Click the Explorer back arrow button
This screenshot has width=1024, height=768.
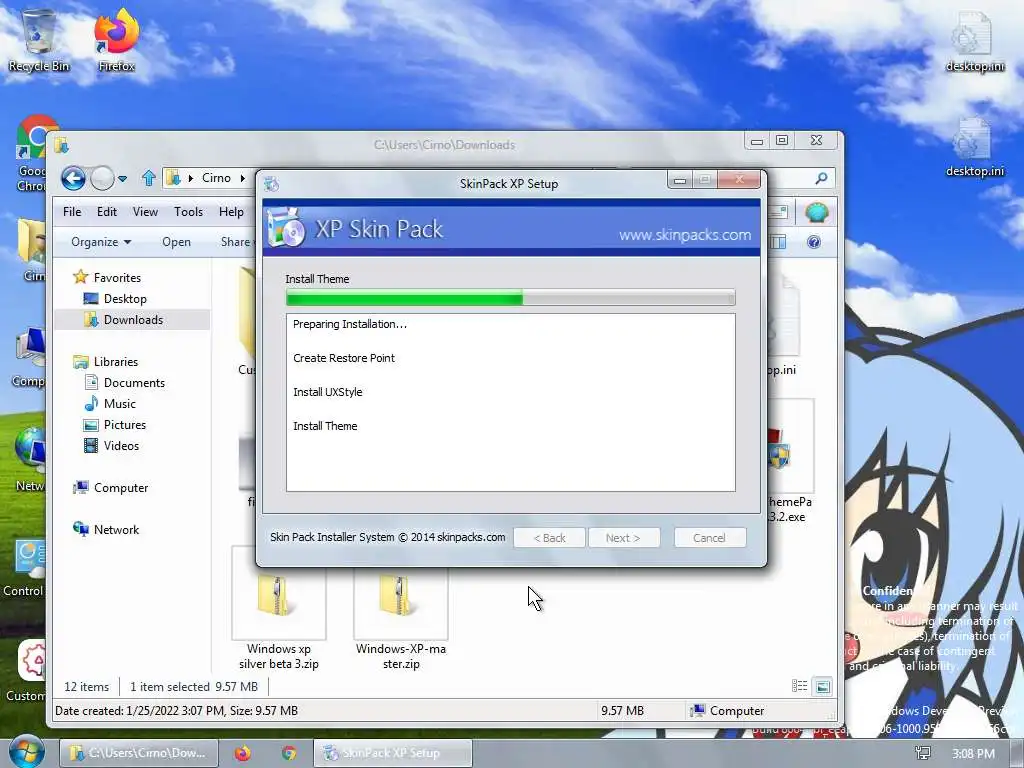73,178
